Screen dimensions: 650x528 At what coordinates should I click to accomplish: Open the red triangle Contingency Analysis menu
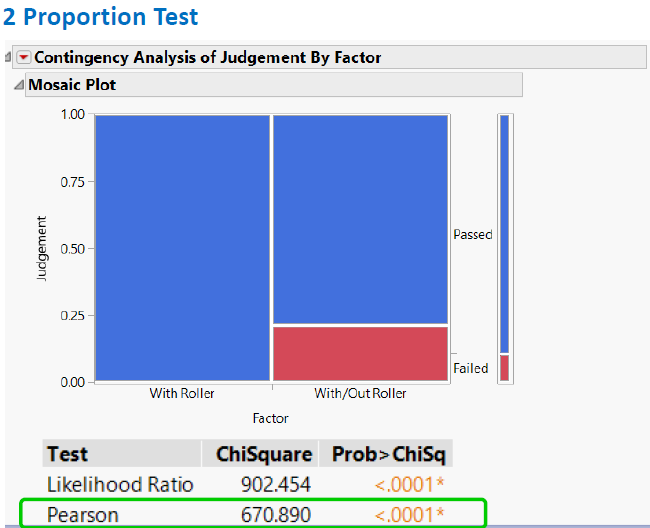coord(24,57)
